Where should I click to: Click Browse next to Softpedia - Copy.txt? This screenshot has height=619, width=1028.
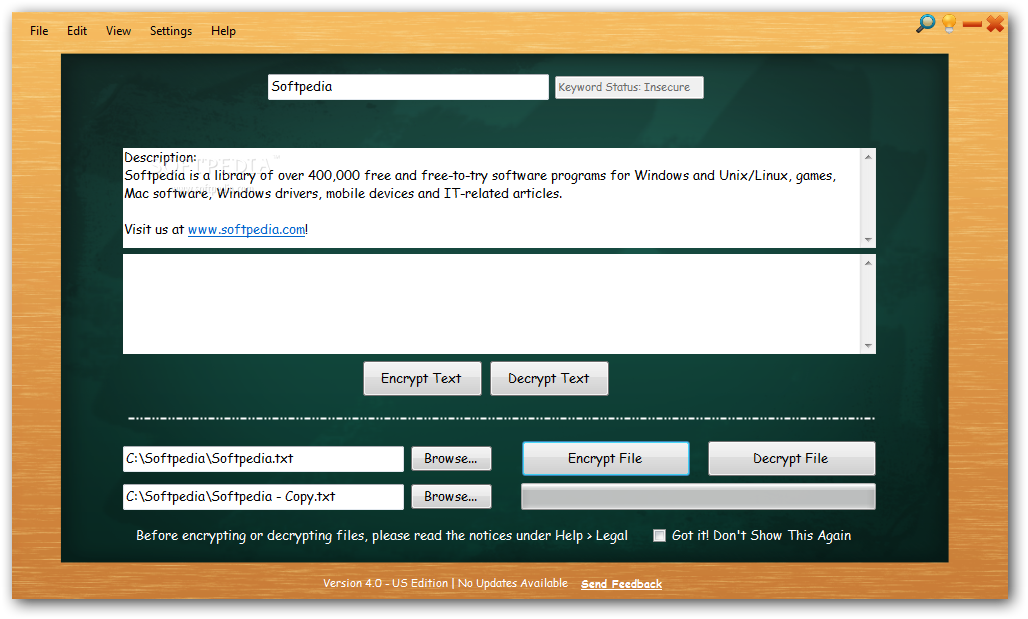click(451, 496)
